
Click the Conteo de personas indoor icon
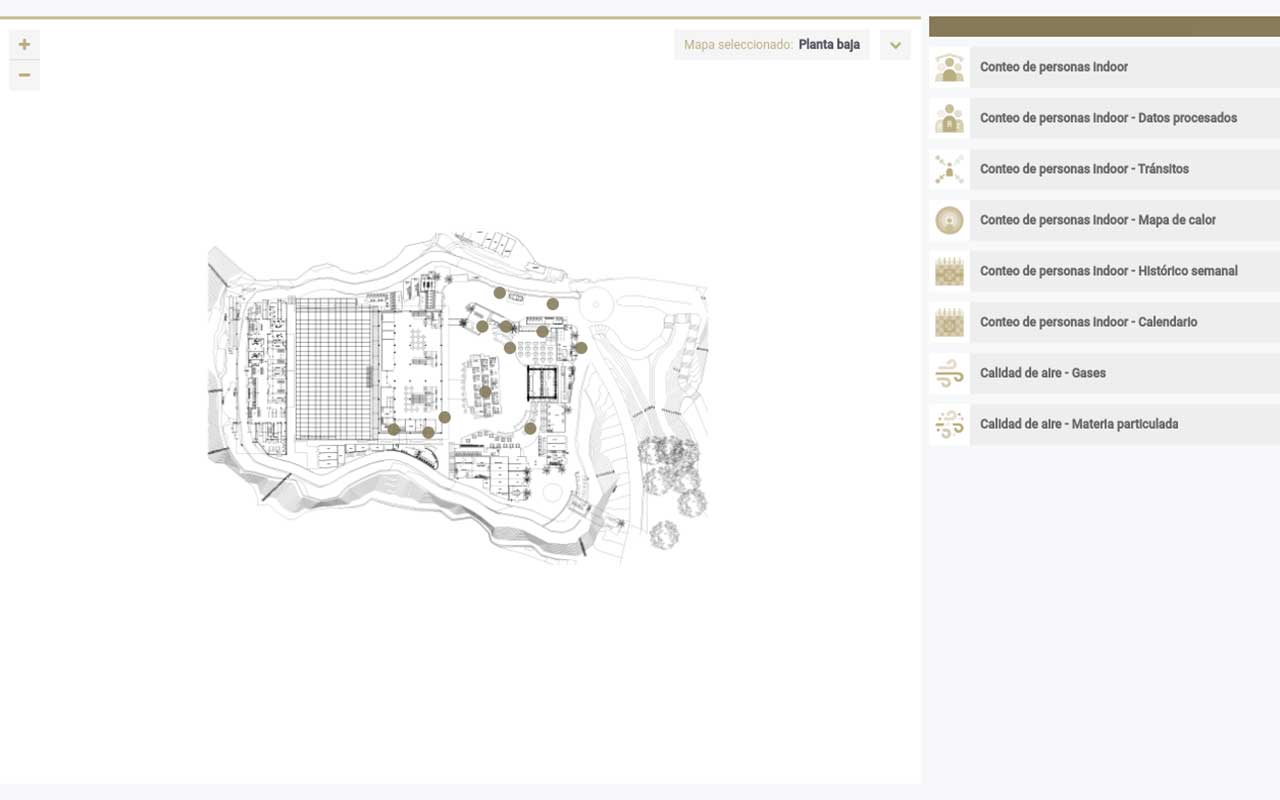949,67
